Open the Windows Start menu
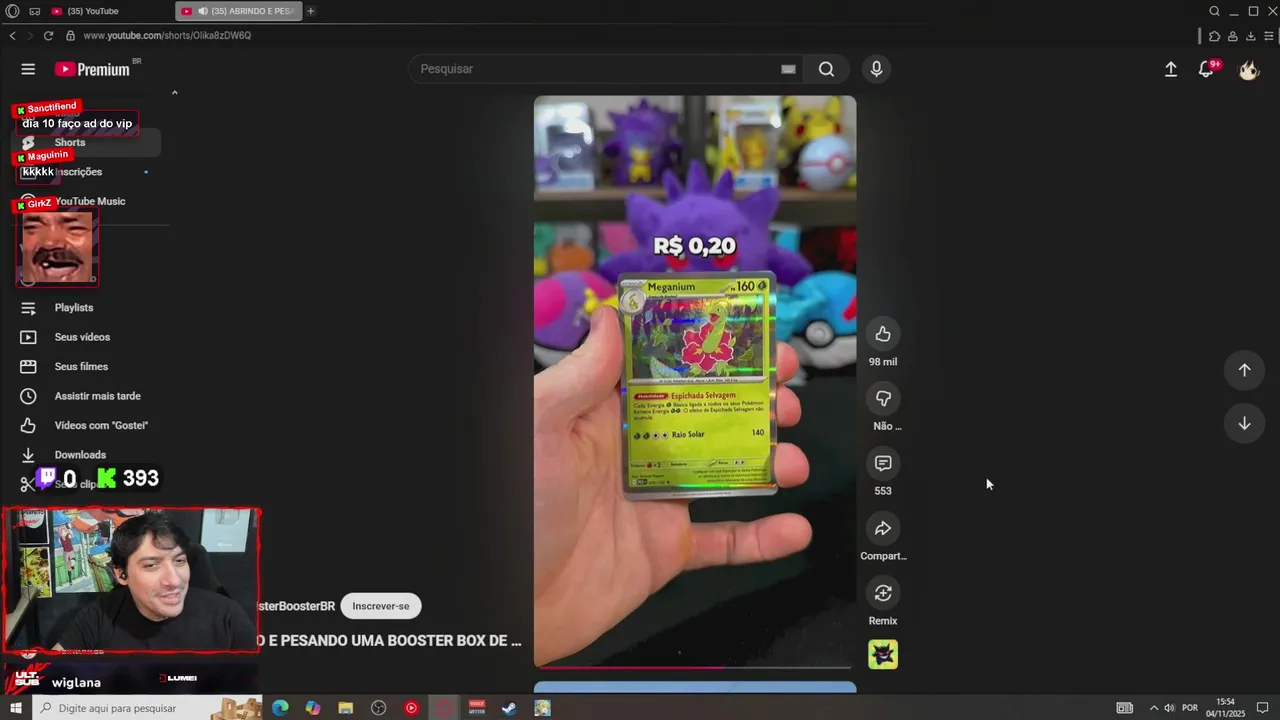 (x=15, y=708)
